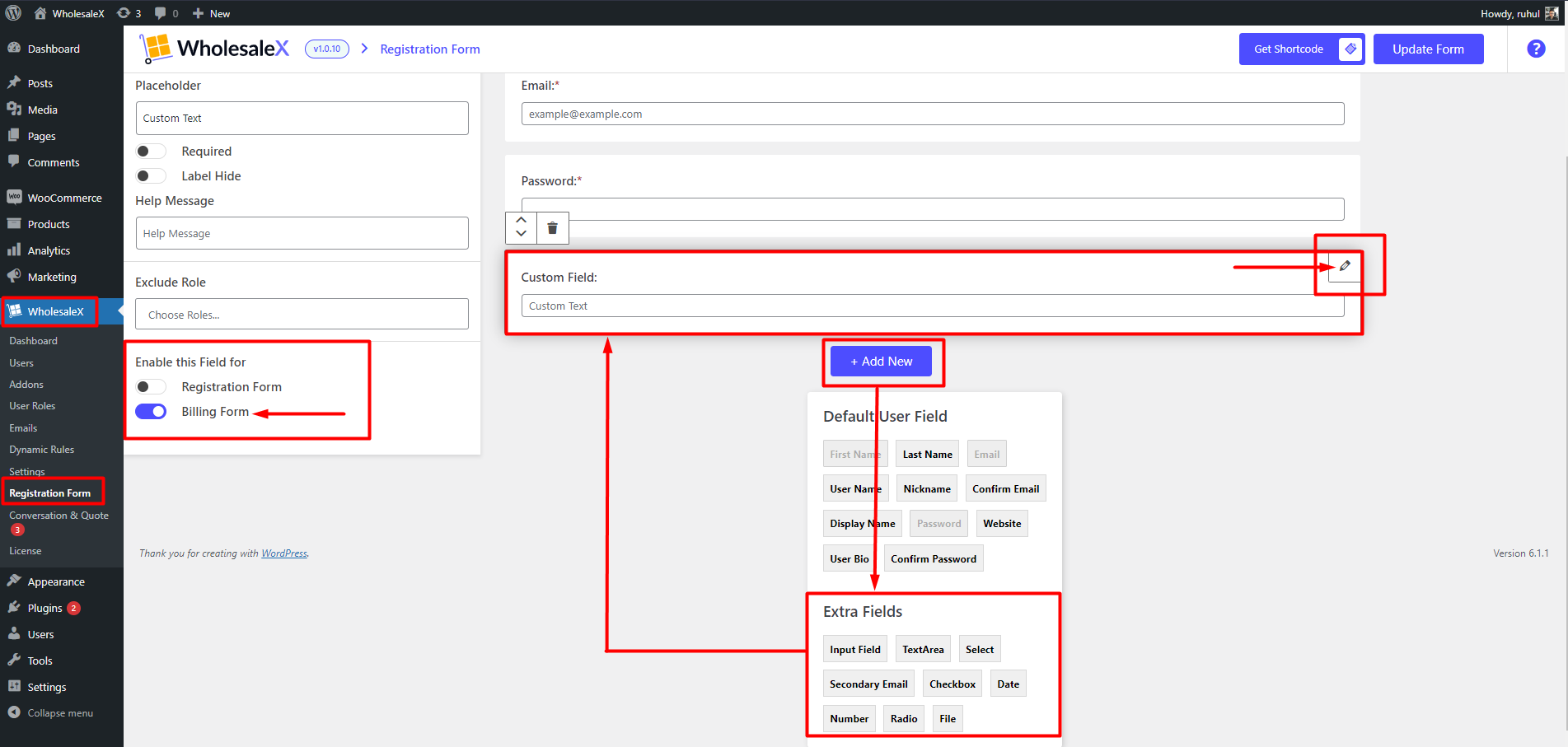Click the Registration Form breadcrumb link
Image resolution: width=1568 pixels, height=747 pixels.
pyautogui.click(x=430, y=49)
